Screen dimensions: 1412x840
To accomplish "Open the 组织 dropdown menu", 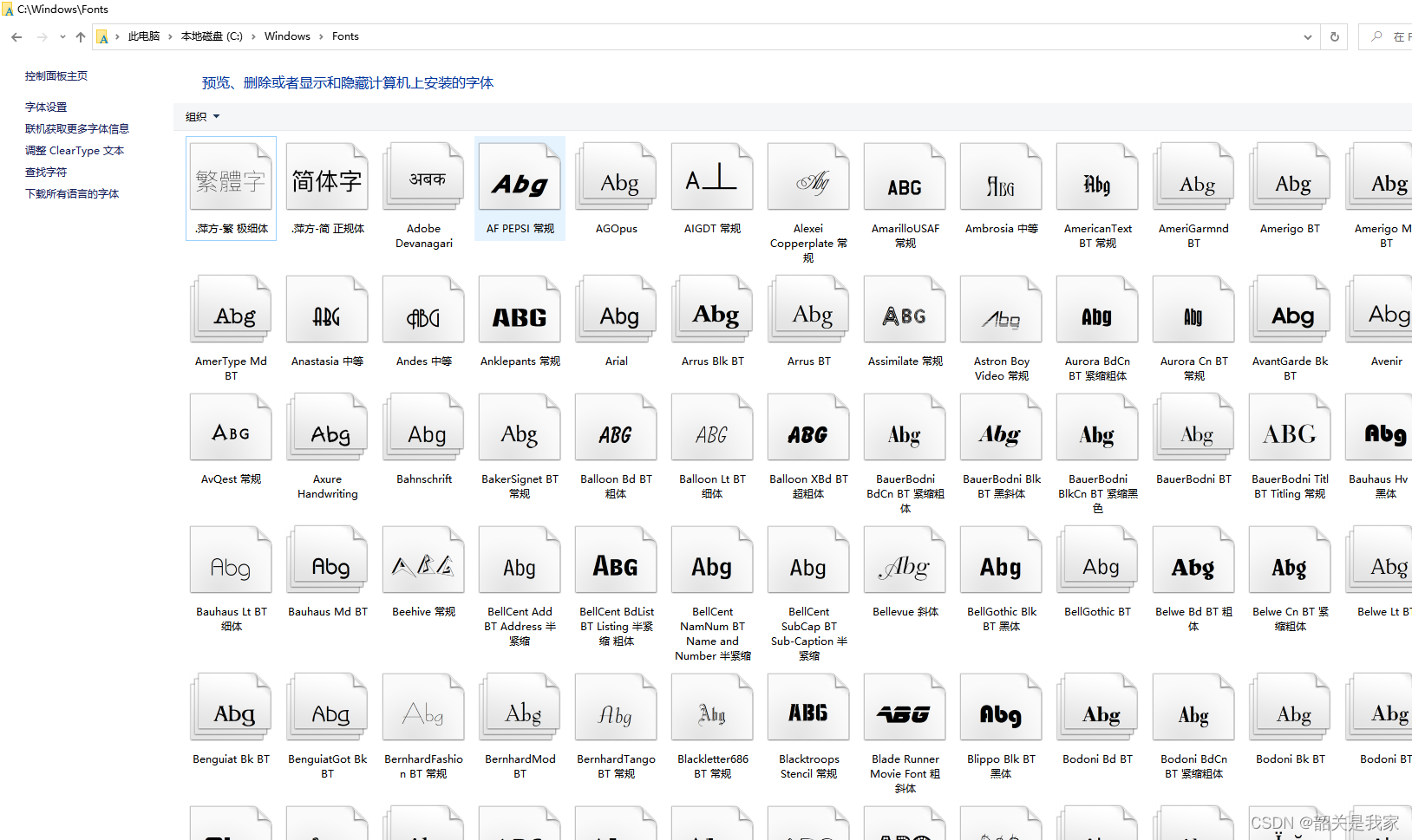I will [202, 117].
